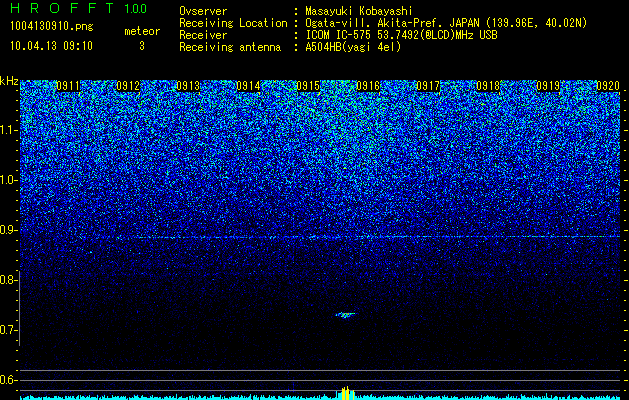Click the Ovserver field label

[x=203, y=11]
